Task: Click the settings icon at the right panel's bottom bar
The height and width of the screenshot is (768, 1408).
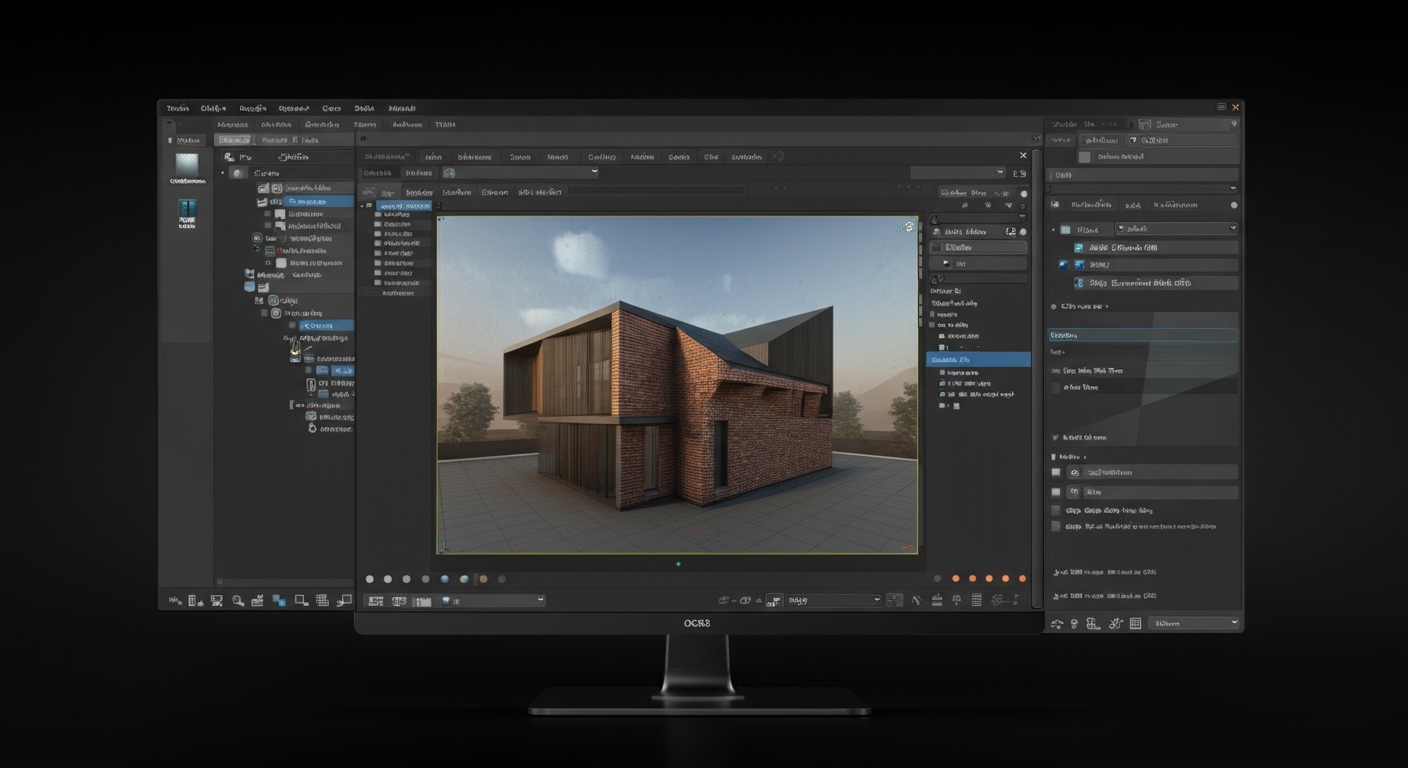Action: pos(1115,623)
